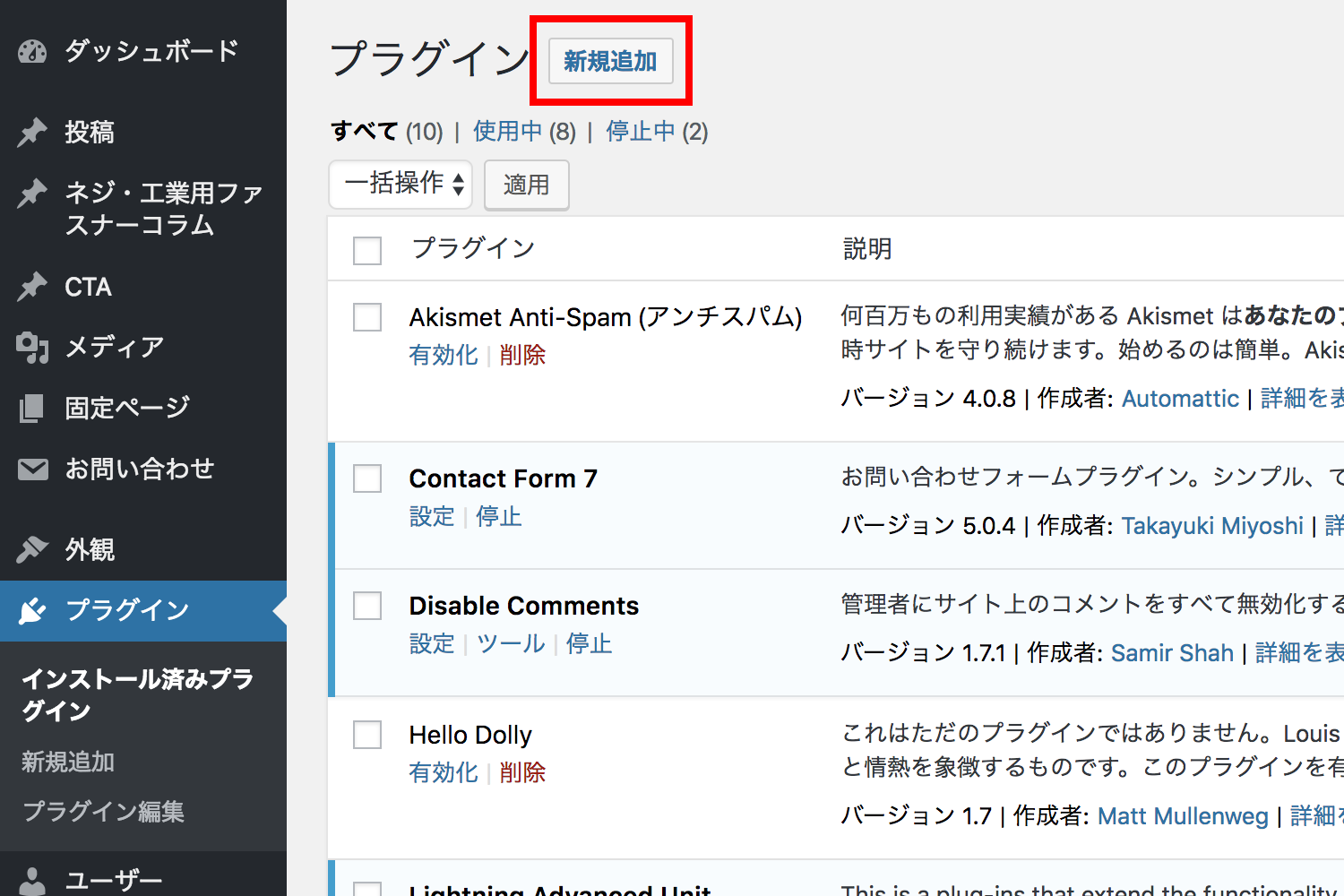Delete Hello Dolly via 削除 link

pyautogui.click(x=522, y=772)
